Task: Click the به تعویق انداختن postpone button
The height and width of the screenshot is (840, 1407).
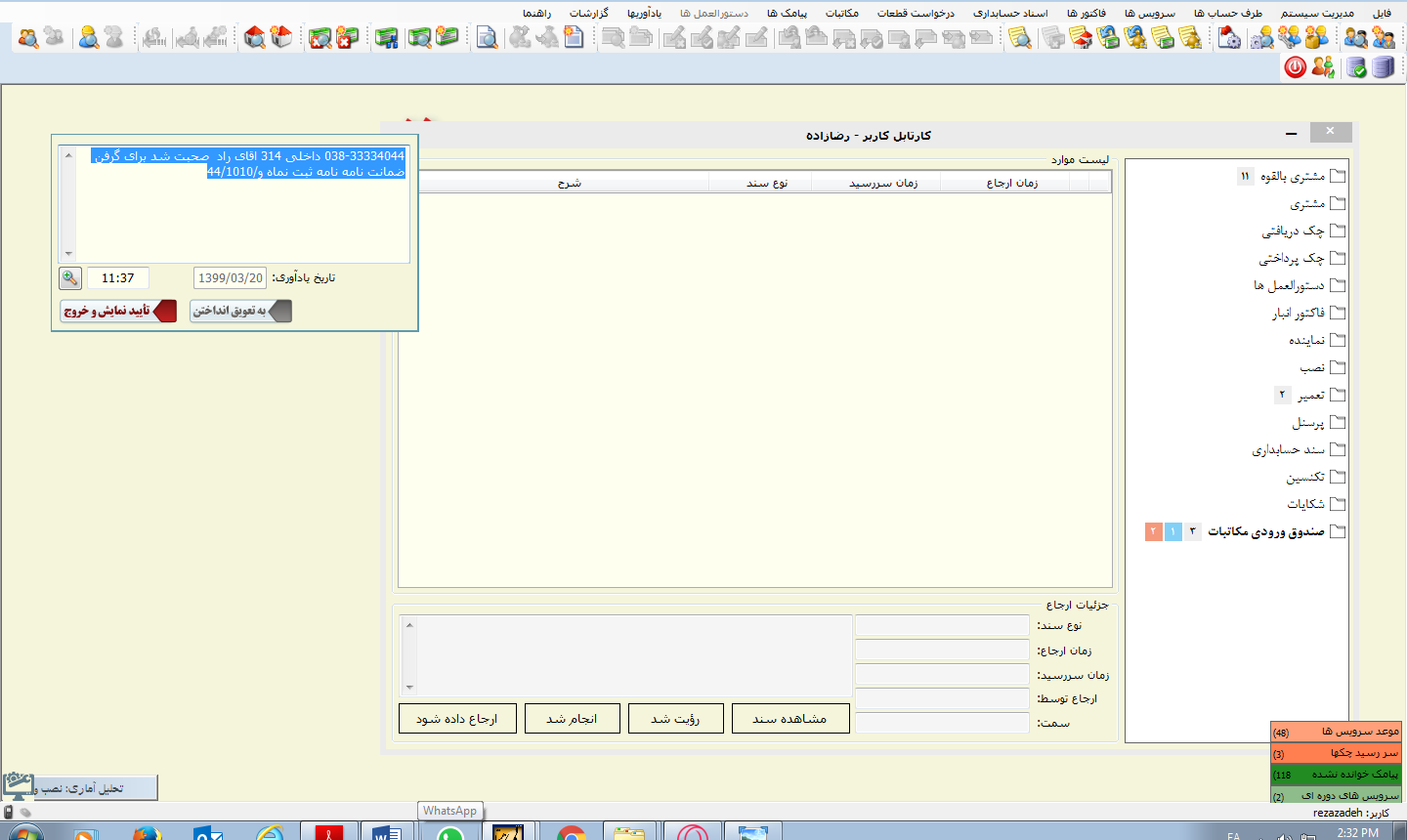Action: pos(240,311)
